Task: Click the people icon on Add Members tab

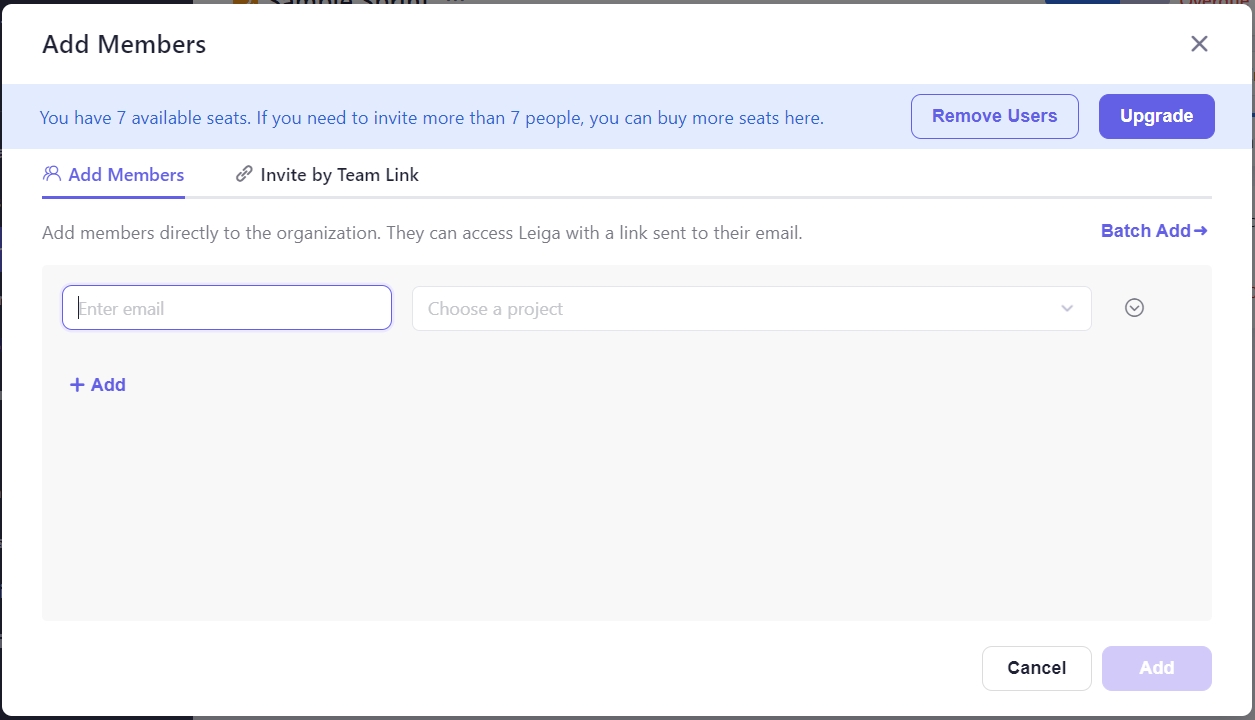Action: coord(52,174)
